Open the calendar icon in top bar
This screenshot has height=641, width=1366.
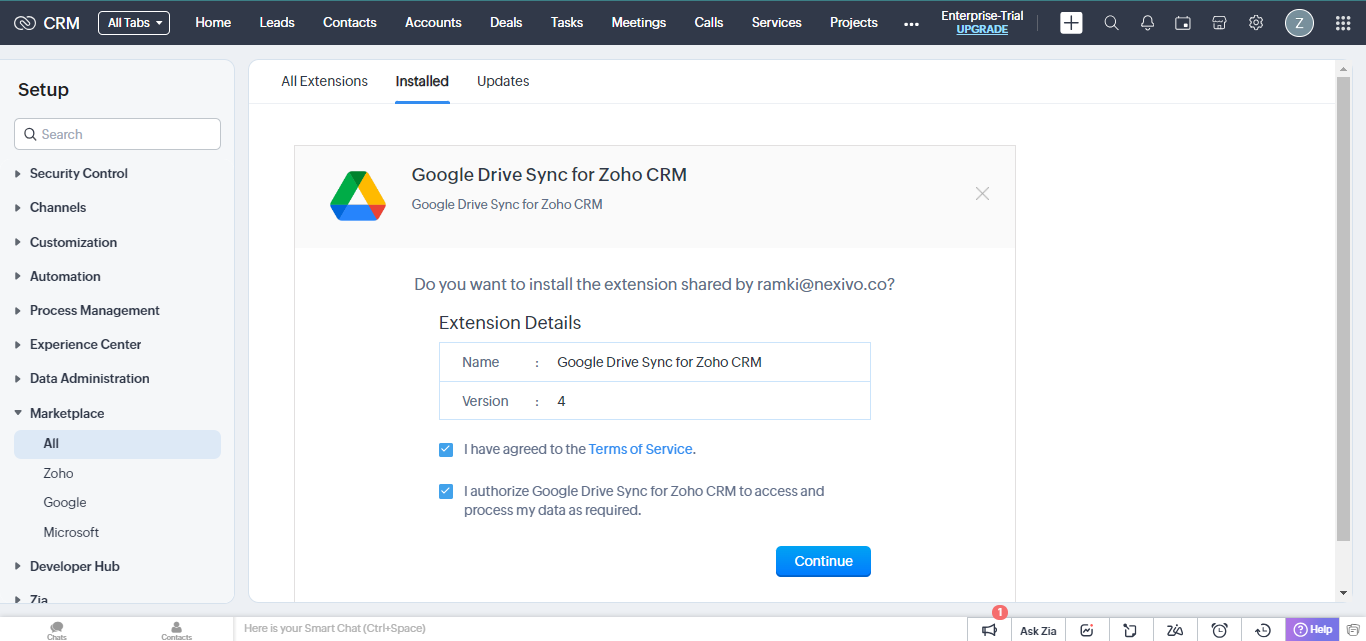1183,23
